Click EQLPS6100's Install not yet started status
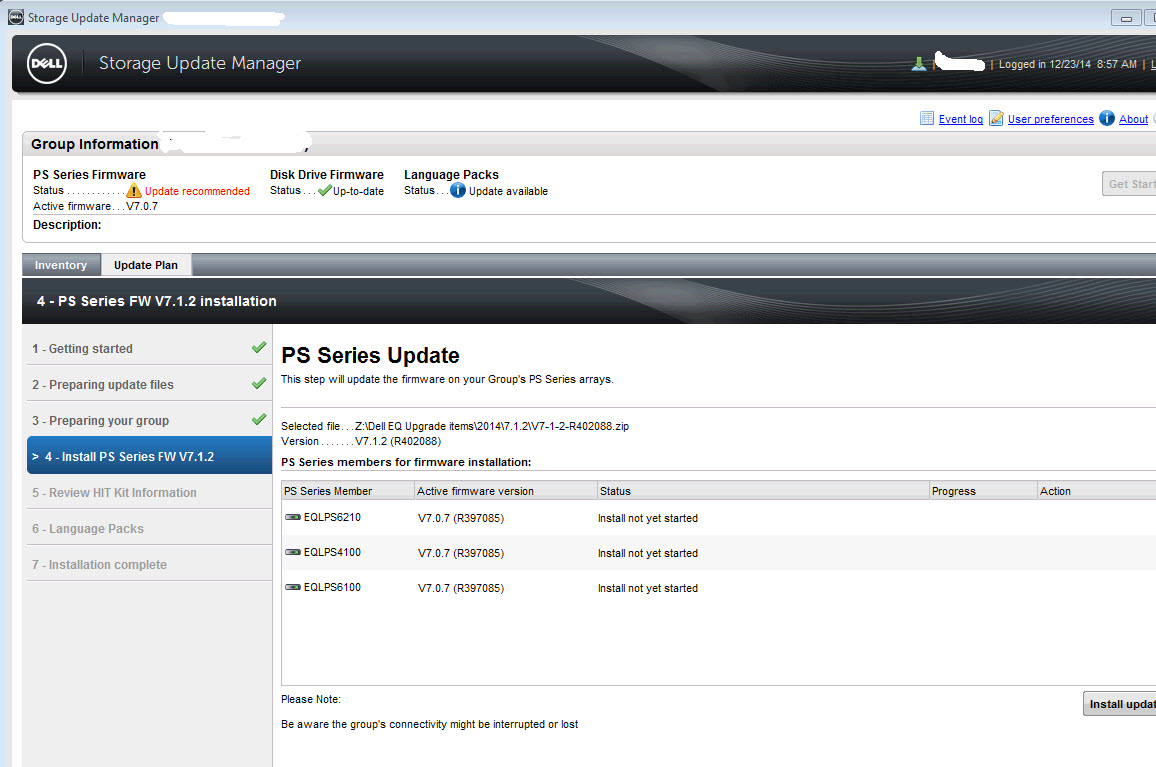 point(647,589)
